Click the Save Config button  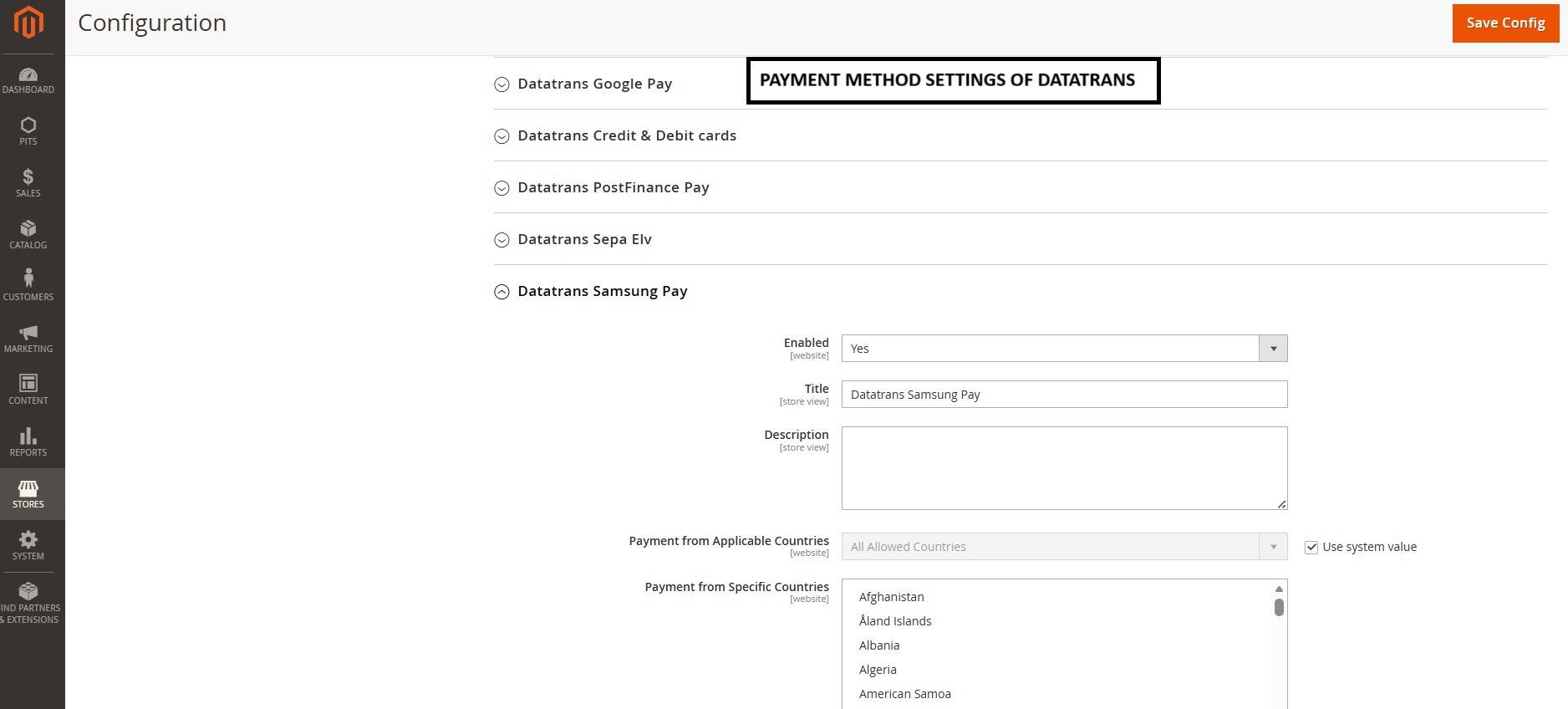pyautogui.click(x=1505, y=23)
